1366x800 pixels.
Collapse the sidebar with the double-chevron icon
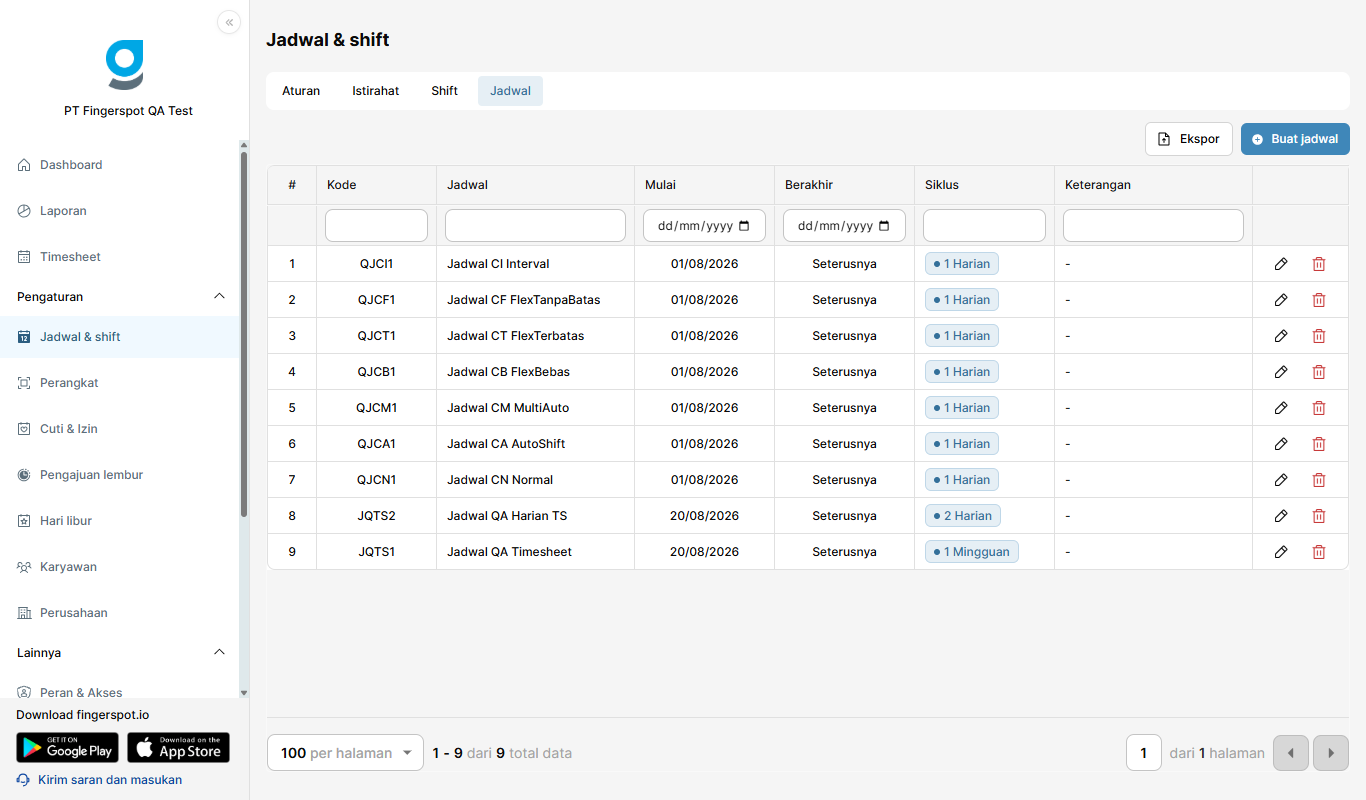[x=229, y=22]
